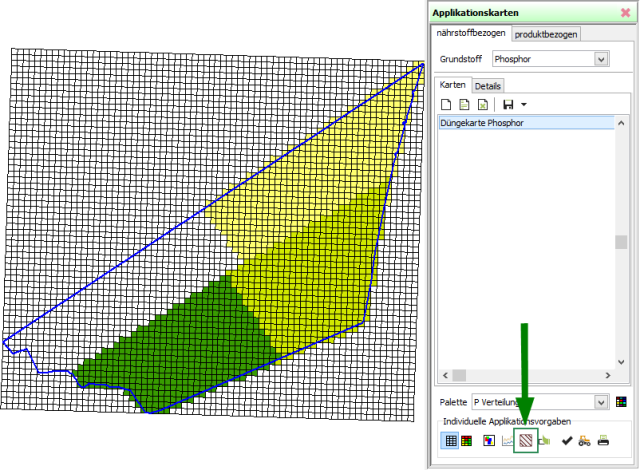The image size is (640, 470).
Task: Close the Applikationskarten panel
Action: [625, 12]
